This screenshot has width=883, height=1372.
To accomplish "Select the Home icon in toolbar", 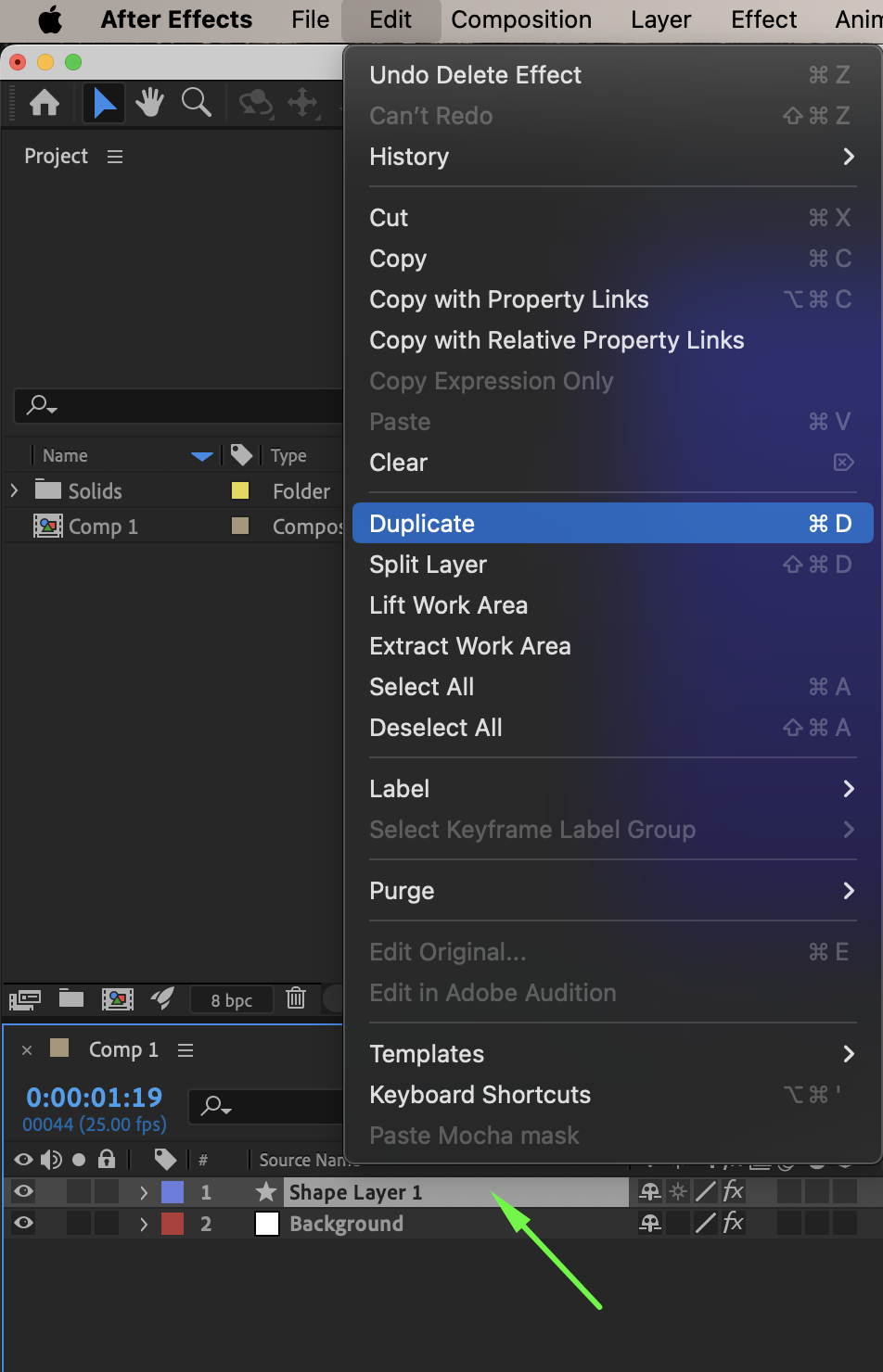I will point(45,103).
